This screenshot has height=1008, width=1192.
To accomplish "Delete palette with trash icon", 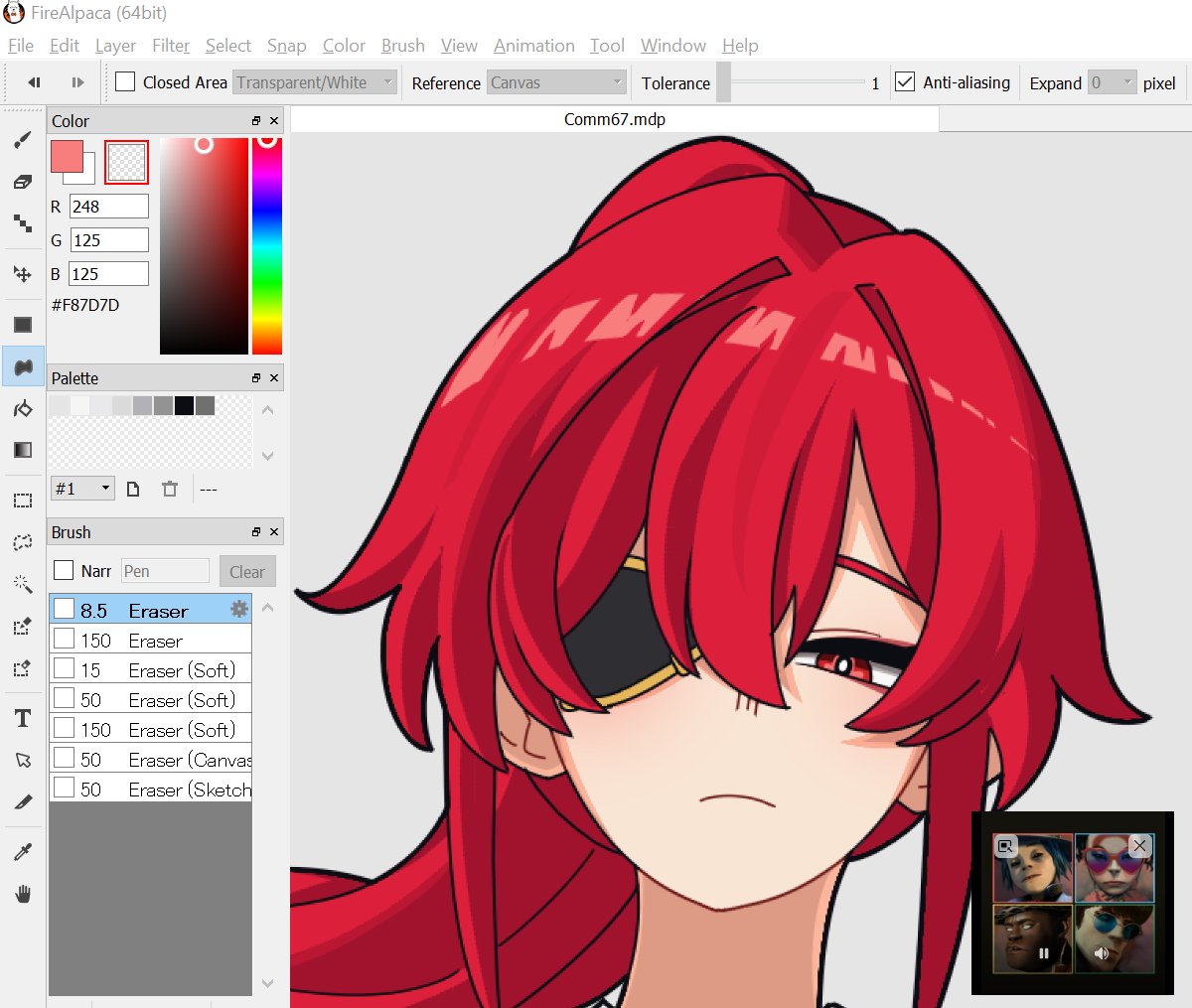I will (x=170, y=489).
